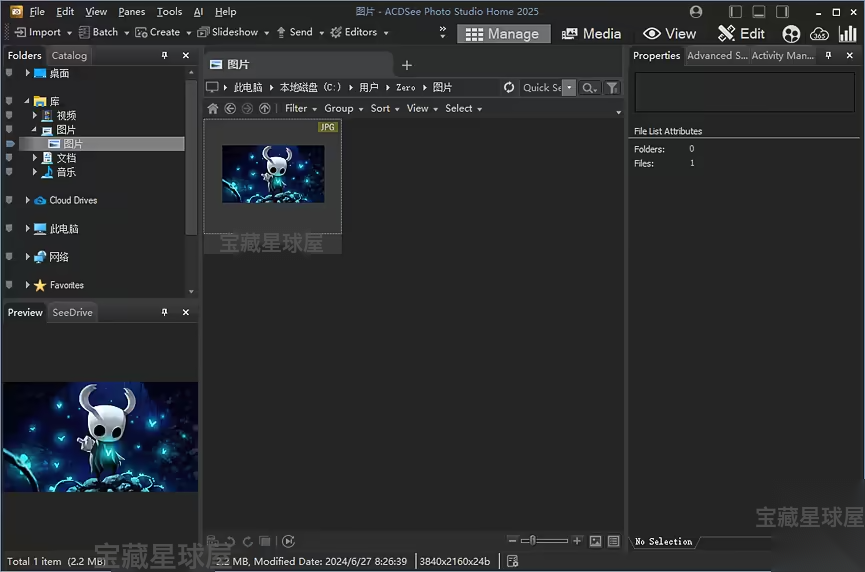Screen dimensions: 865x572
Task: Switch to Media mode
Action: (591, 34)
